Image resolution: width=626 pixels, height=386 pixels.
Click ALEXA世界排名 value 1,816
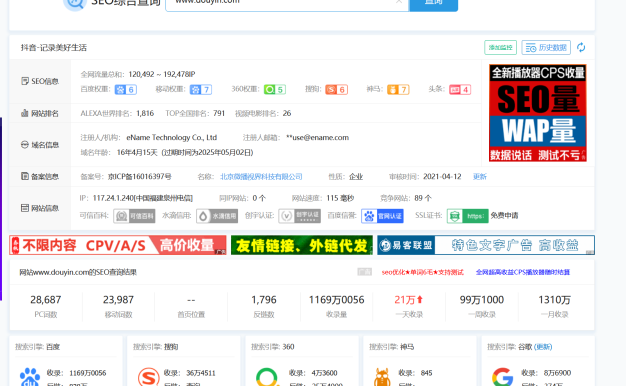pos(145,113)
